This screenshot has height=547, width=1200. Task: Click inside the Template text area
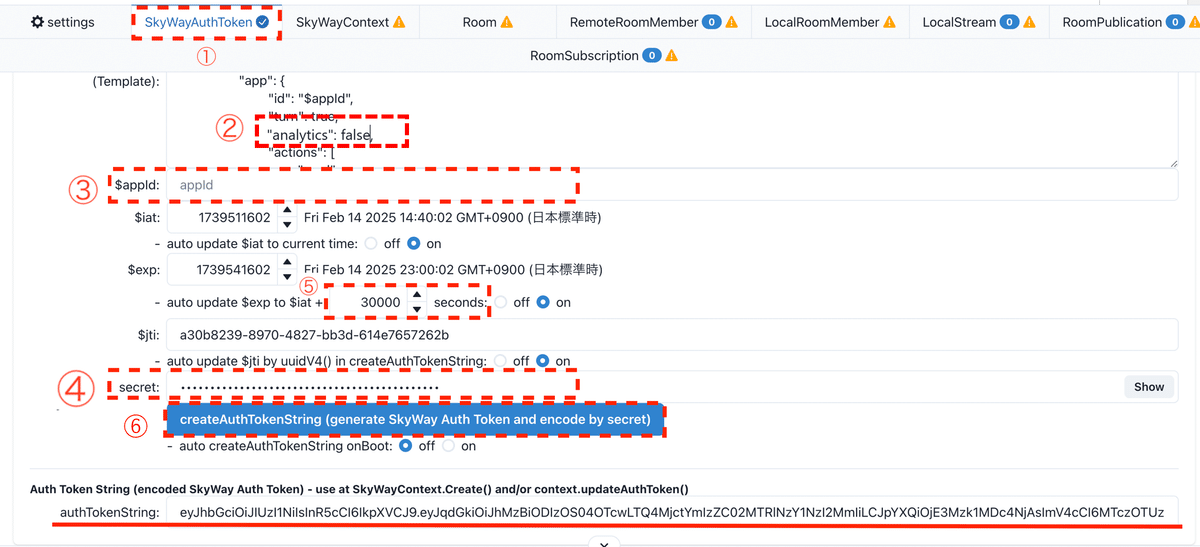672,120
